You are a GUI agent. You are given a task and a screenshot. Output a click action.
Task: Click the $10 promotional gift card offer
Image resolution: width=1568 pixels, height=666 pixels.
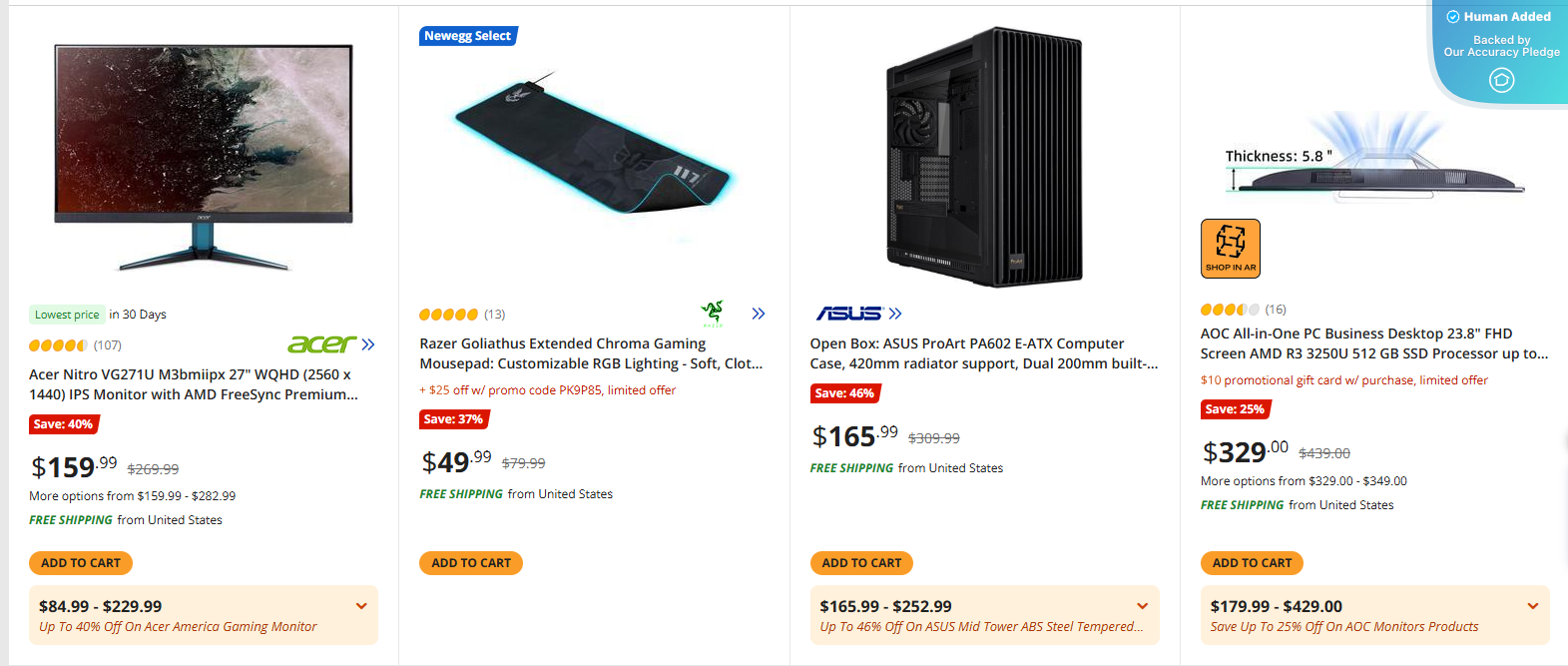1341,379
